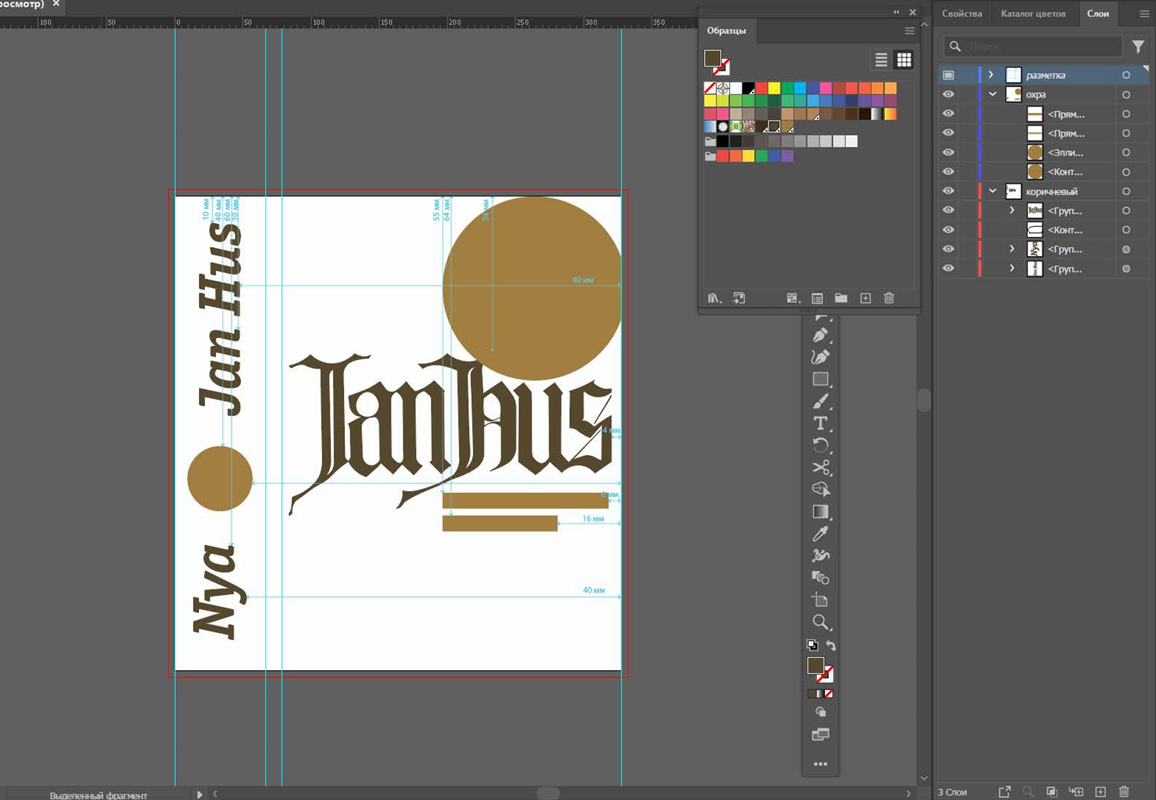This screenshot has height=800, width=1156.
Task: Switch swatches to thumbnail grid view
Action: (x=904, y=60)
